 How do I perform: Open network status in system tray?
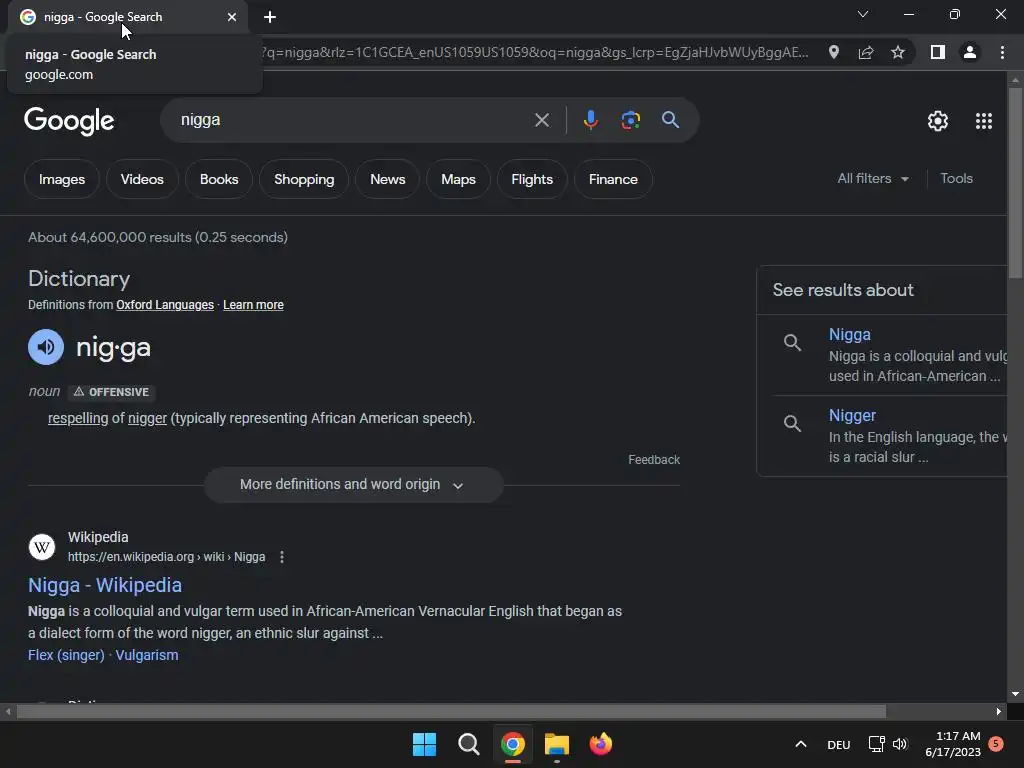click(x=876, y=744)
